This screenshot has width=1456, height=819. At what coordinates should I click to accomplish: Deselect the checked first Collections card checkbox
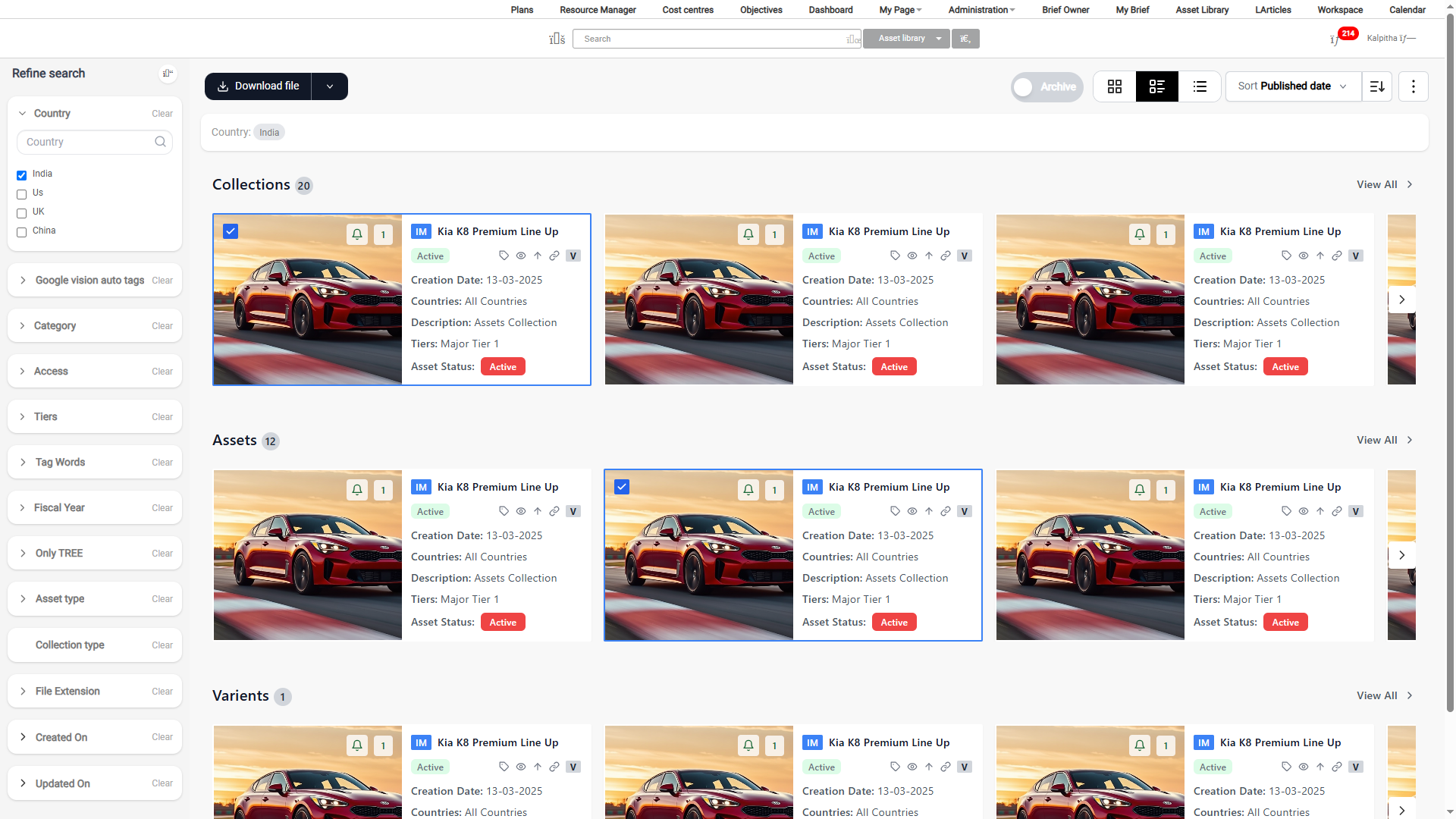pyautogui.click(x=231, y=231)
